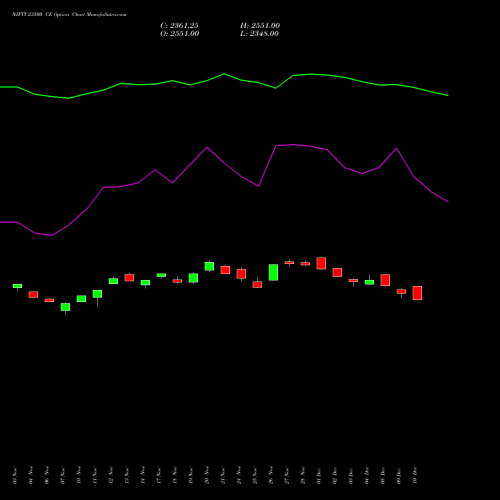
Task: Select the close value 'C: 2361.25'
Action: click(x=179, y=26)
